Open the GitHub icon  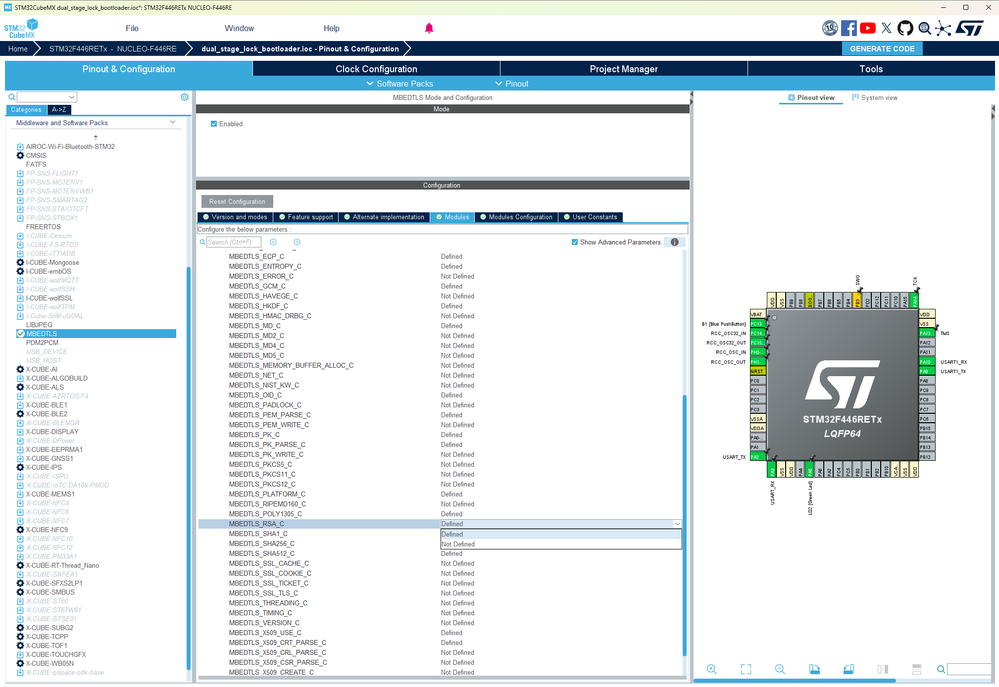click(905, 28)
